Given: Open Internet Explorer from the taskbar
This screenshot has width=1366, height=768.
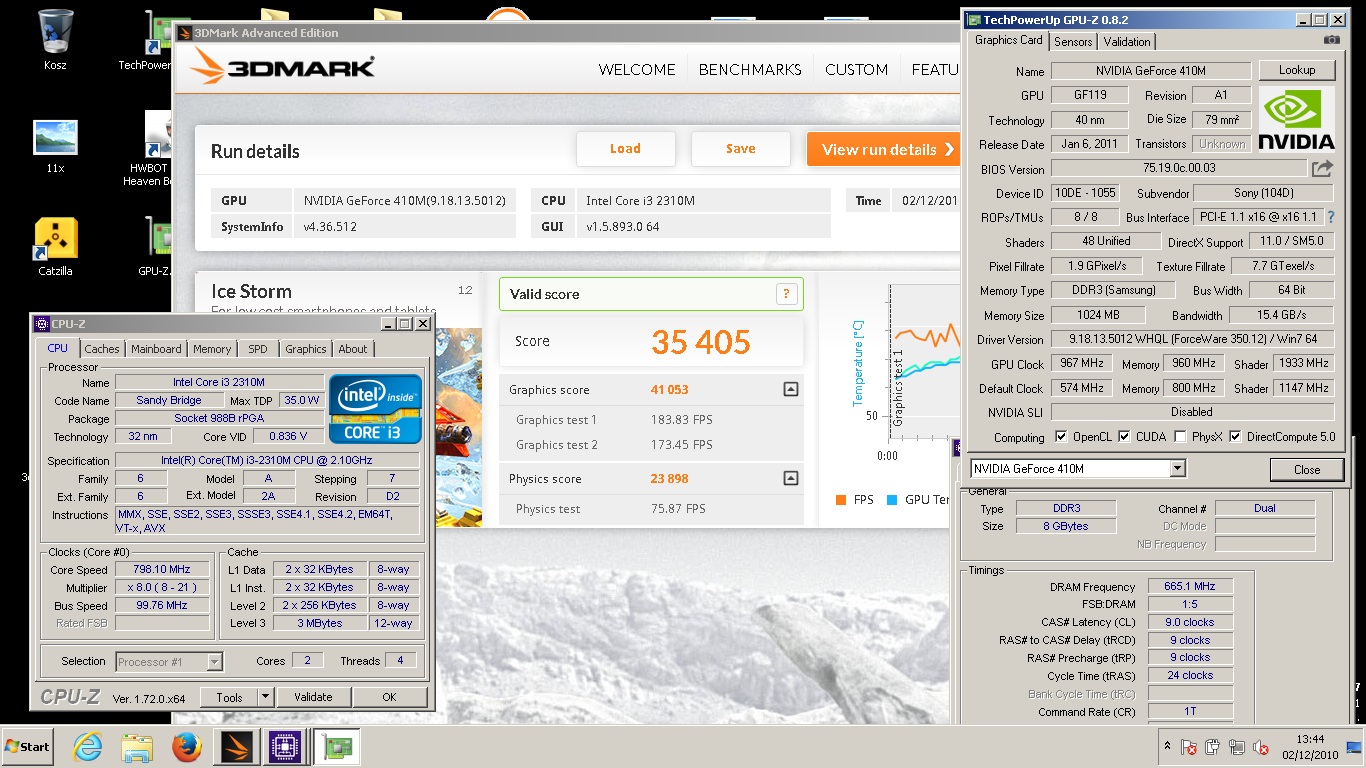Looking at the screenshot, I should coord(88,747).
